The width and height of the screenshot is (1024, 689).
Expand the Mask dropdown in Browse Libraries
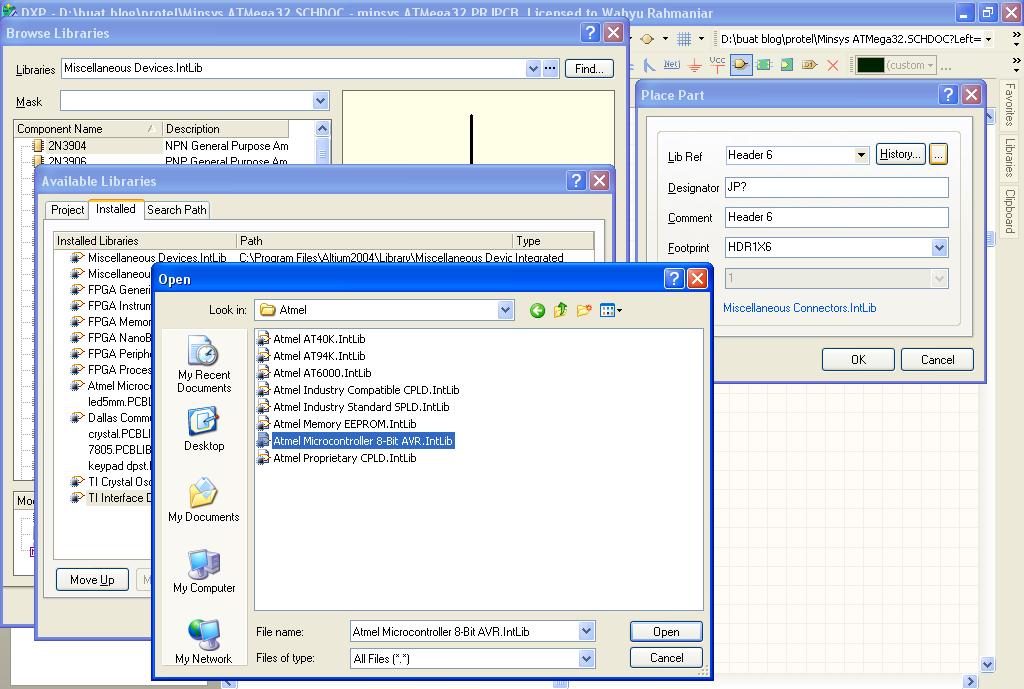point(320,101)
